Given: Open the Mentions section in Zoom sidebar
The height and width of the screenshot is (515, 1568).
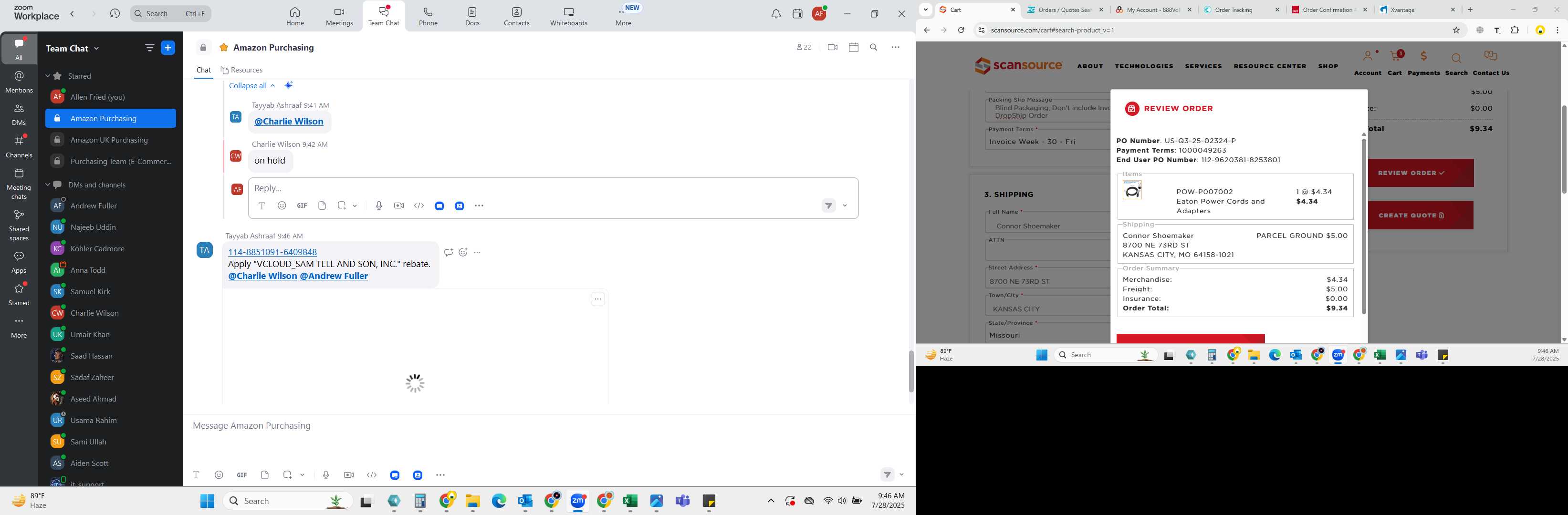Looking at the screenshot, I should point(19,82).
